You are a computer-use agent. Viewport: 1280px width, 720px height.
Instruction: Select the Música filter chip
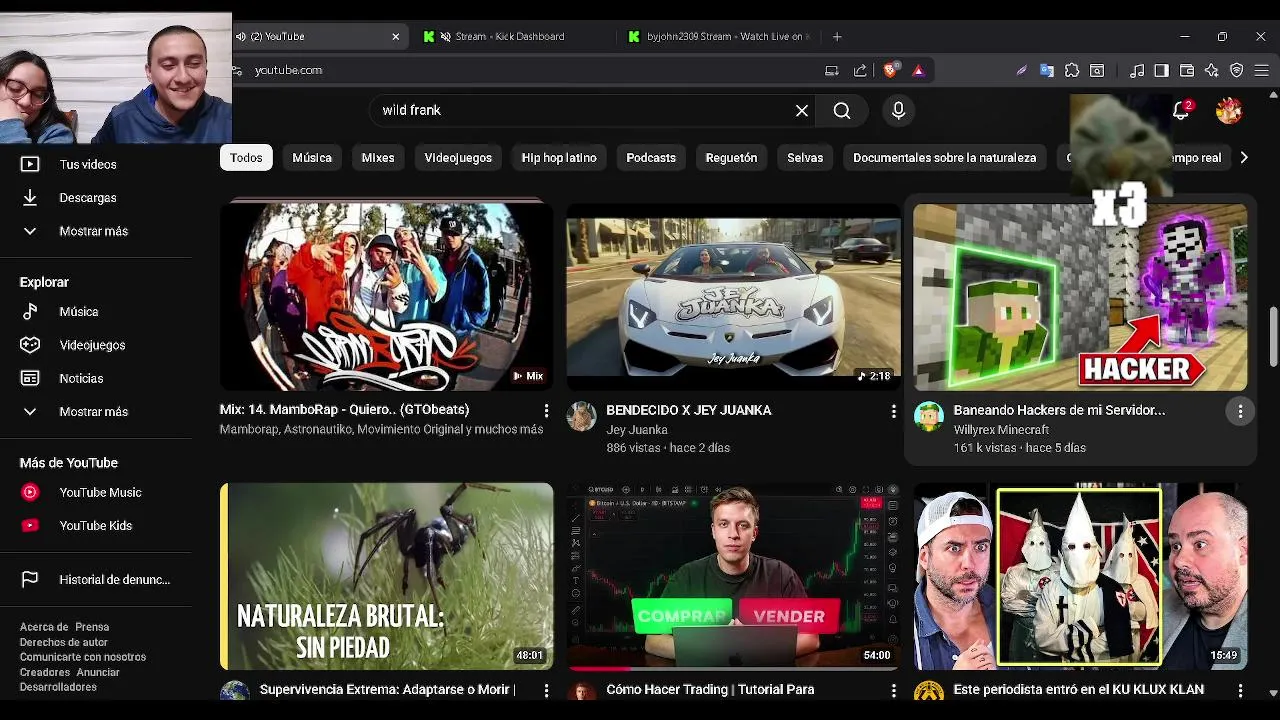click(x=312, y=158)
